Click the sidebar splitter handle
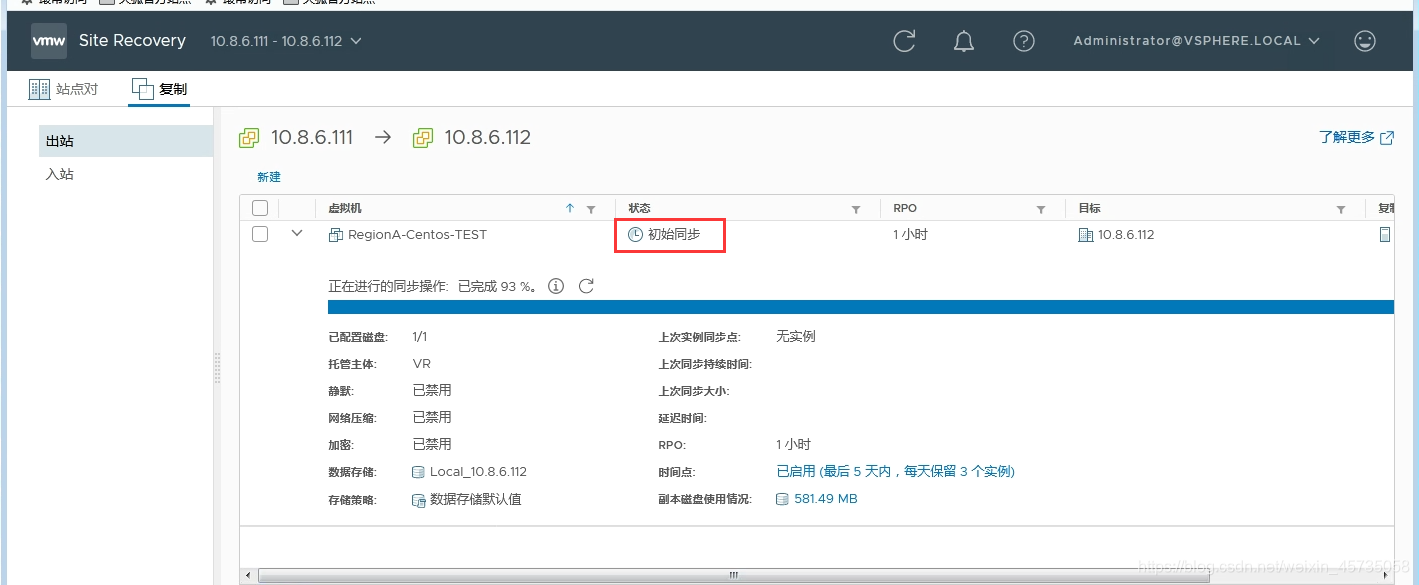The height and width of the screenshot is (585, 1419). (x=217, y=367)
